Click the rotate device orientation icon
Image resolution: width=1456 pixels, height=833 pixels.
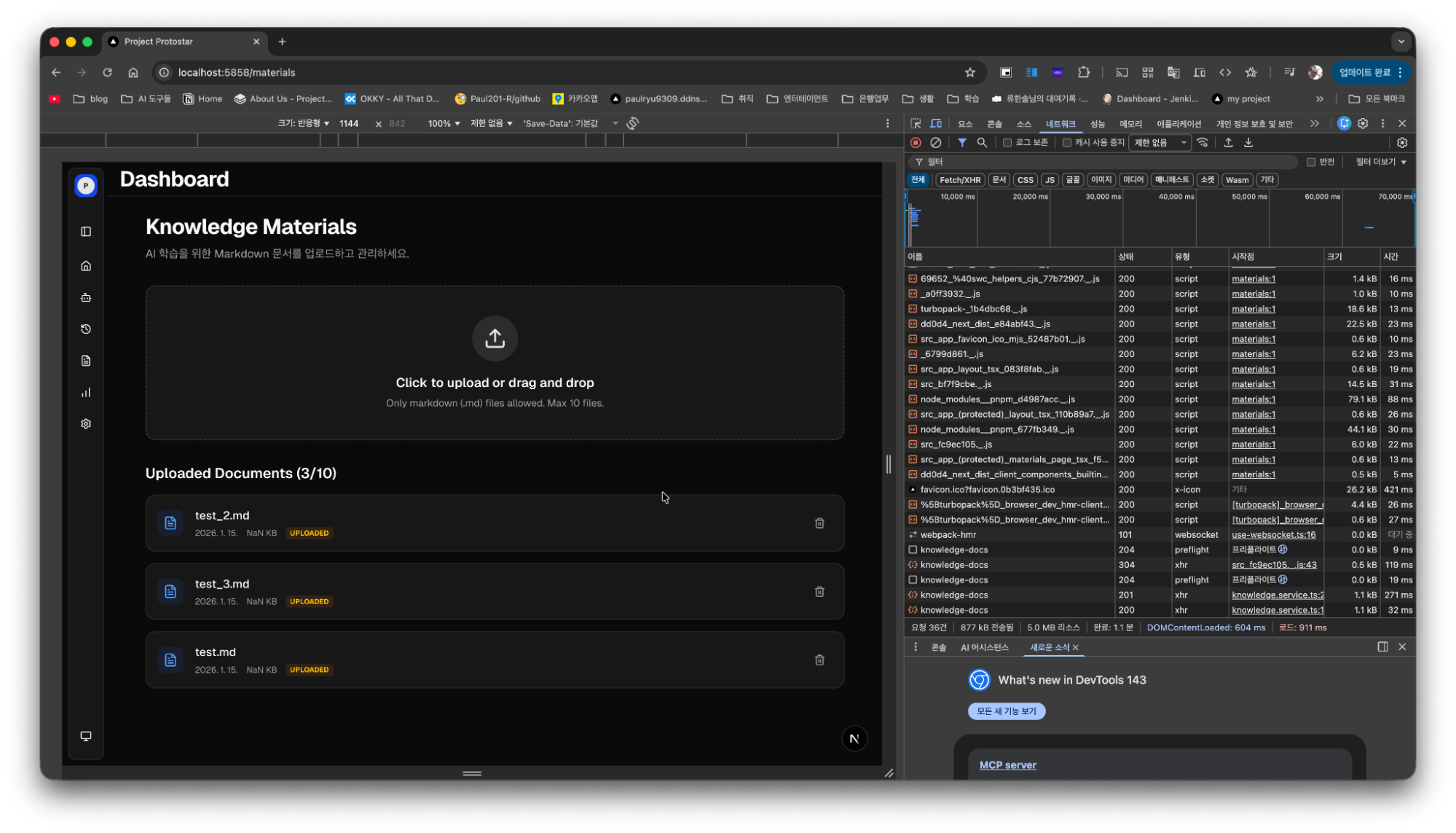coord(632,123)
